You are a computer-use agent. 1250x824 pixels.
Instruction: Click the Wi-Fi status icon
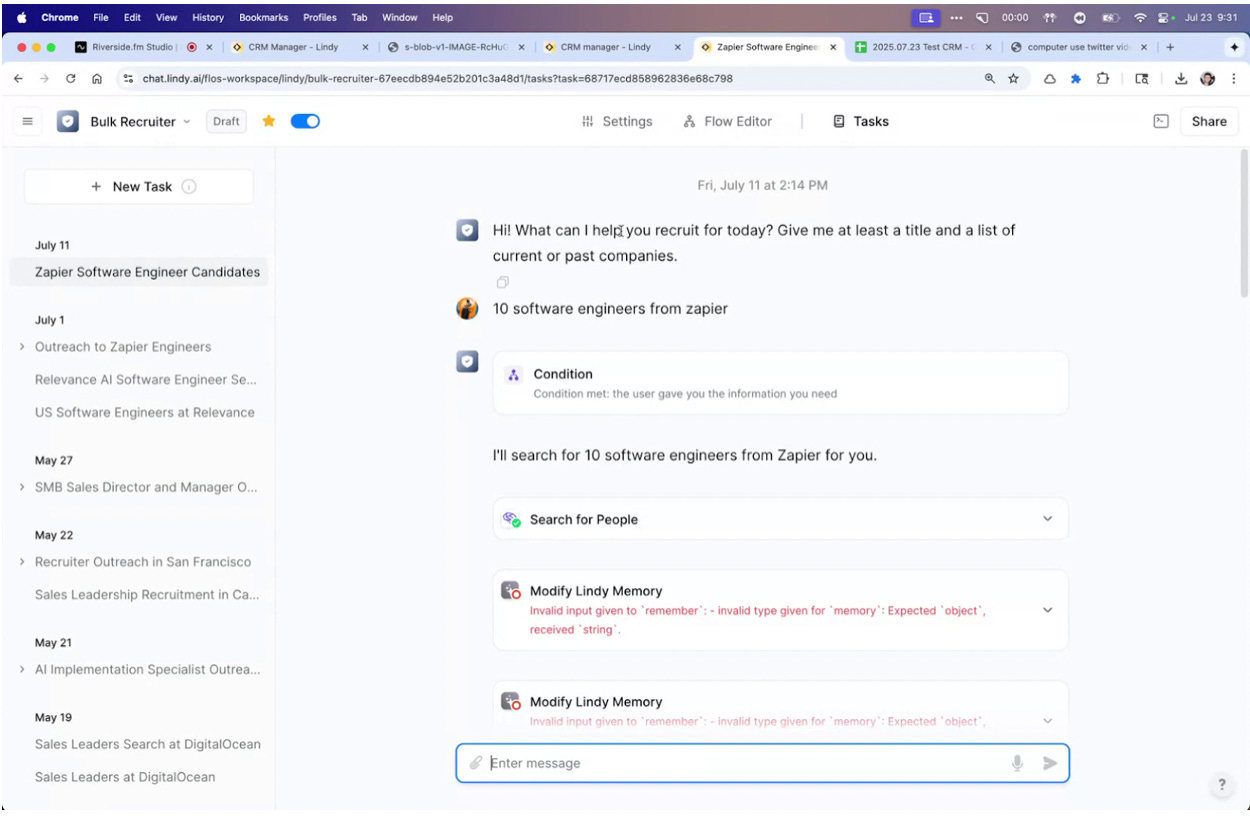(1140, 17)
